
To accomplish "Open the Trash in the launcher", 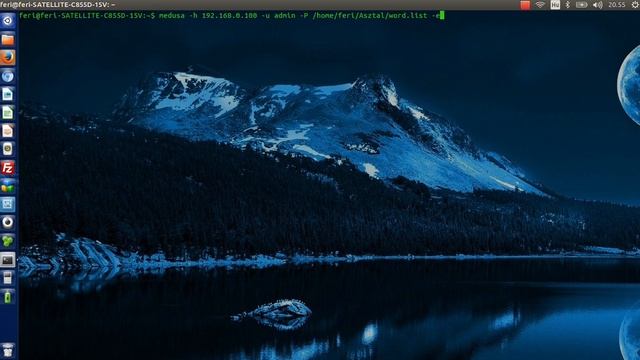I will 8,351.
